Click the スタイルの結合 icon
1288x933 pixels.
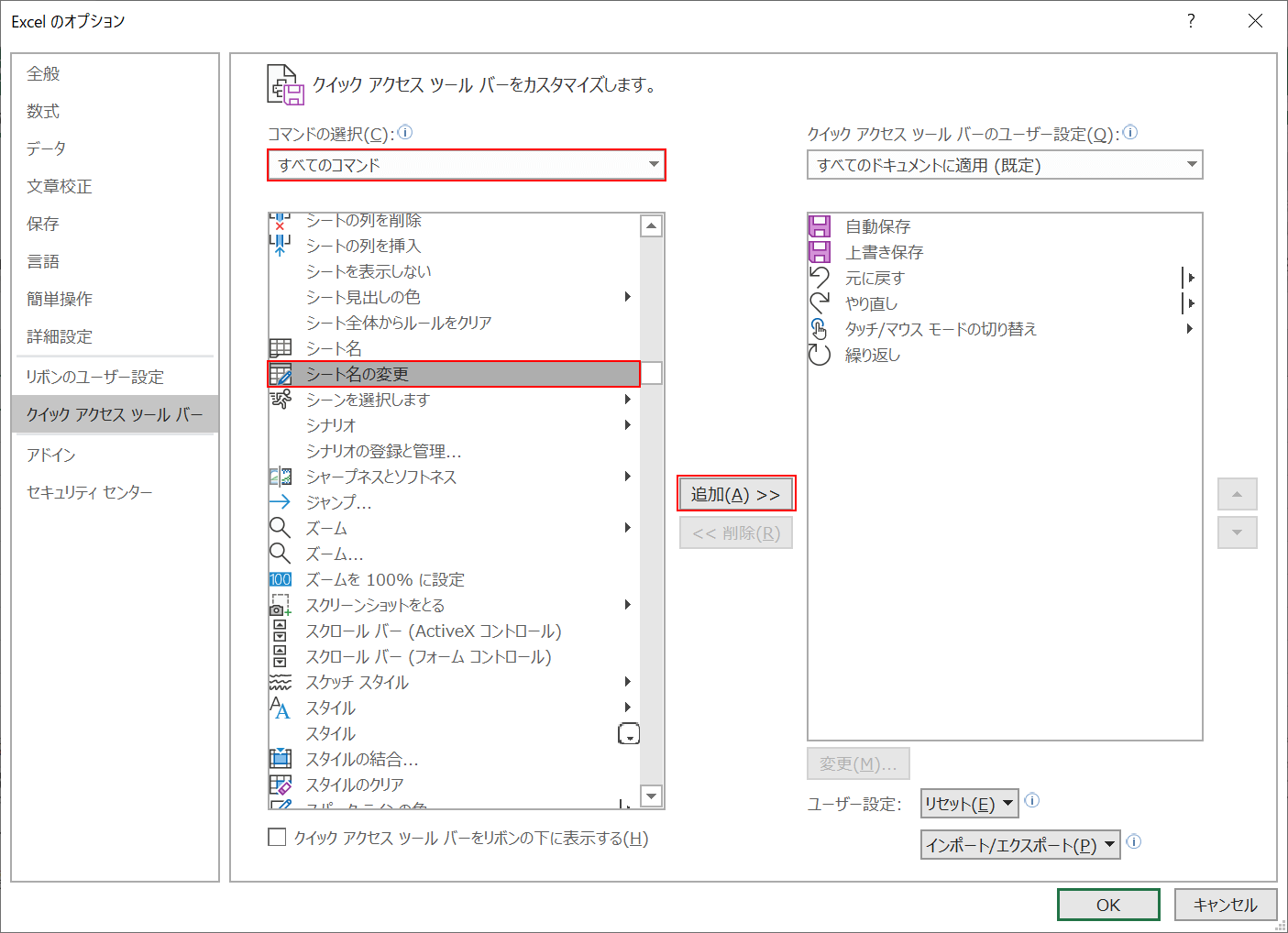(x=281, y=759)
